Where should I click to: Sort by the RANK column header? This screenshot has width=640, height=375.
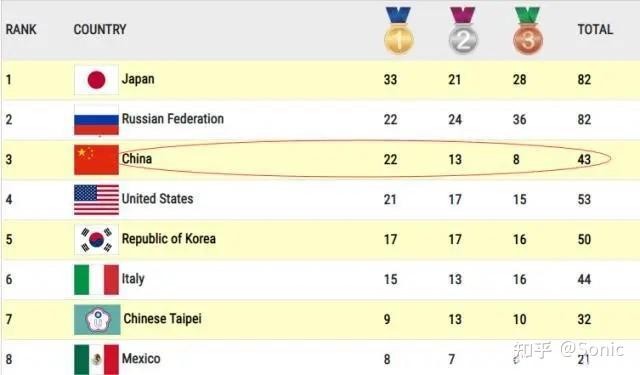click(x=21, y=29)
